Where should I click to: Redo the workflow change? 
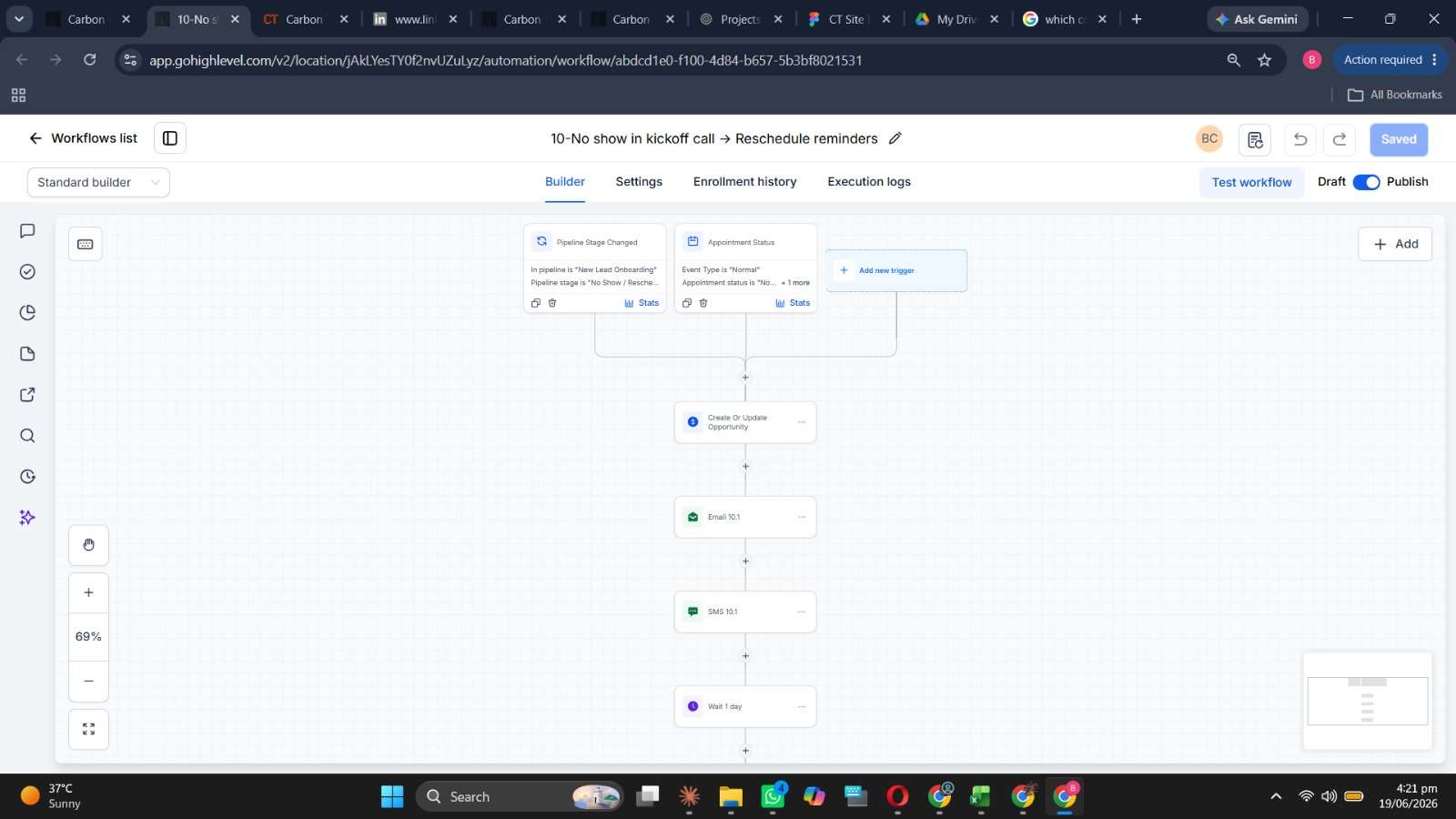click(1340, 139)
